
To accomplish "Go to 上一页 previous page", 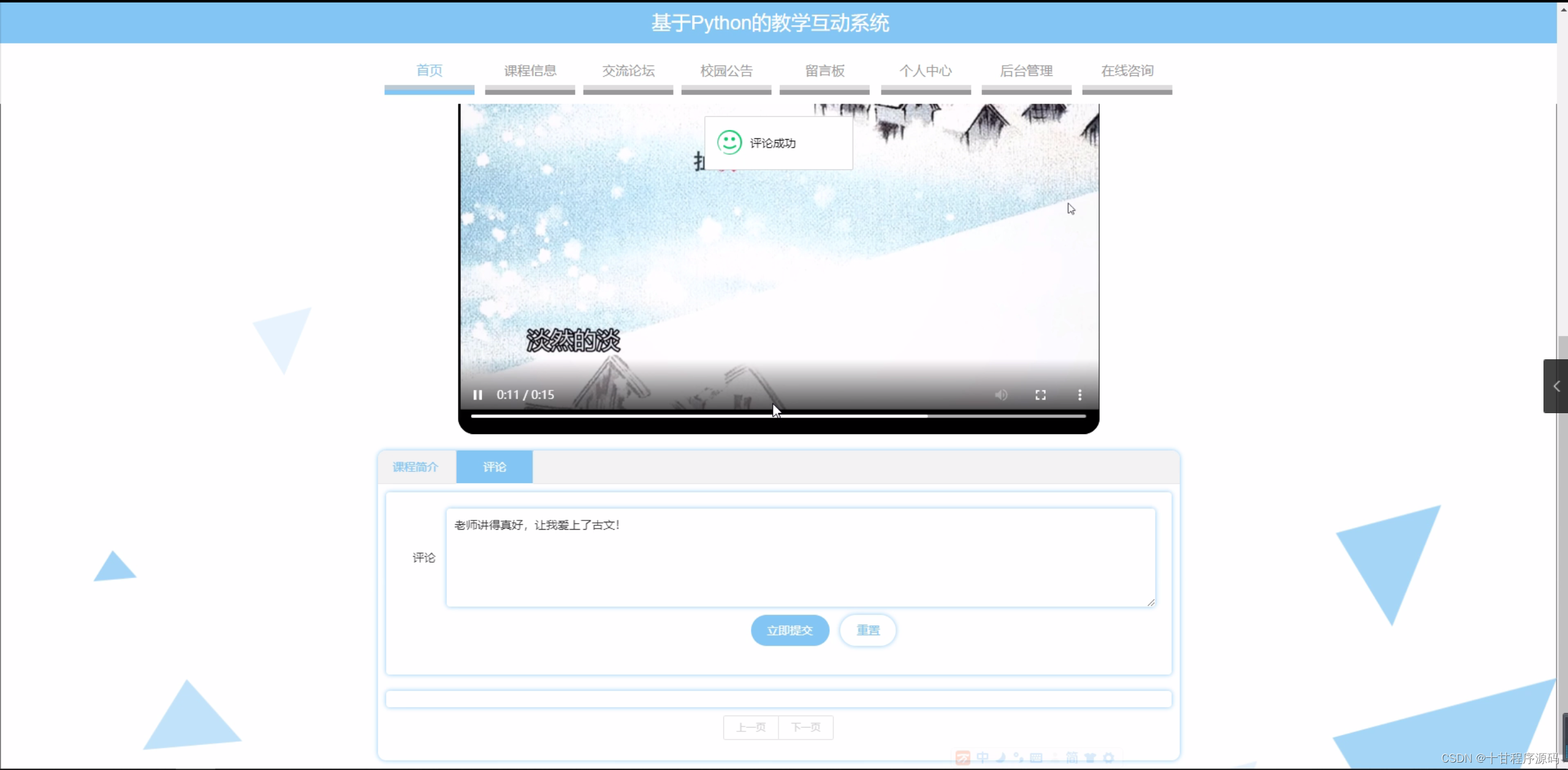I will coord(750,727).
